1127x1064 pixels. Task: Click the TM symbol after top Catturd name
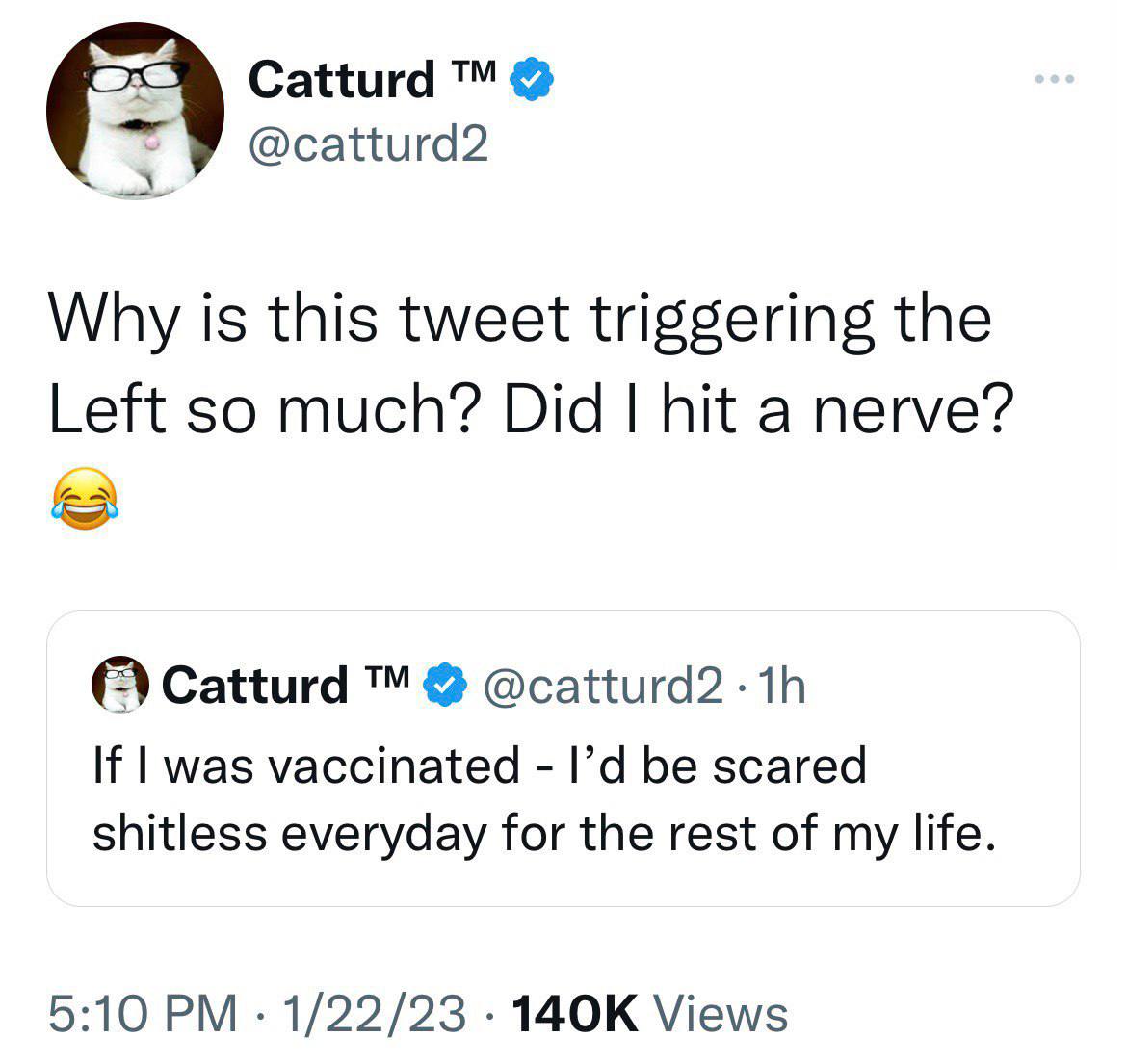[x=473, y=72]
